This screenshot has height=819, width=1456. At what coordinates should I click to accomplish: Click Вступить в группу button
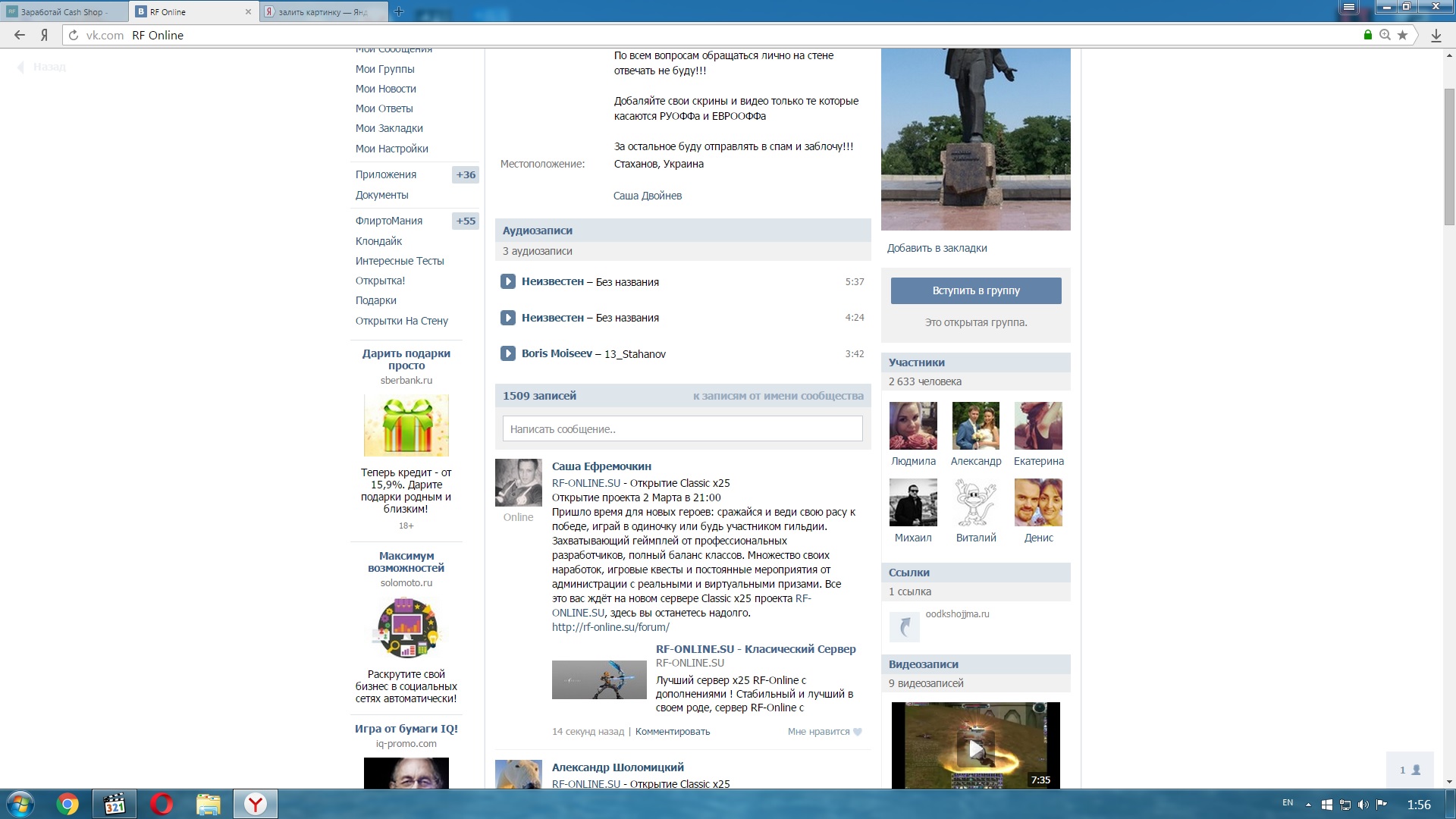click(975, 290)
